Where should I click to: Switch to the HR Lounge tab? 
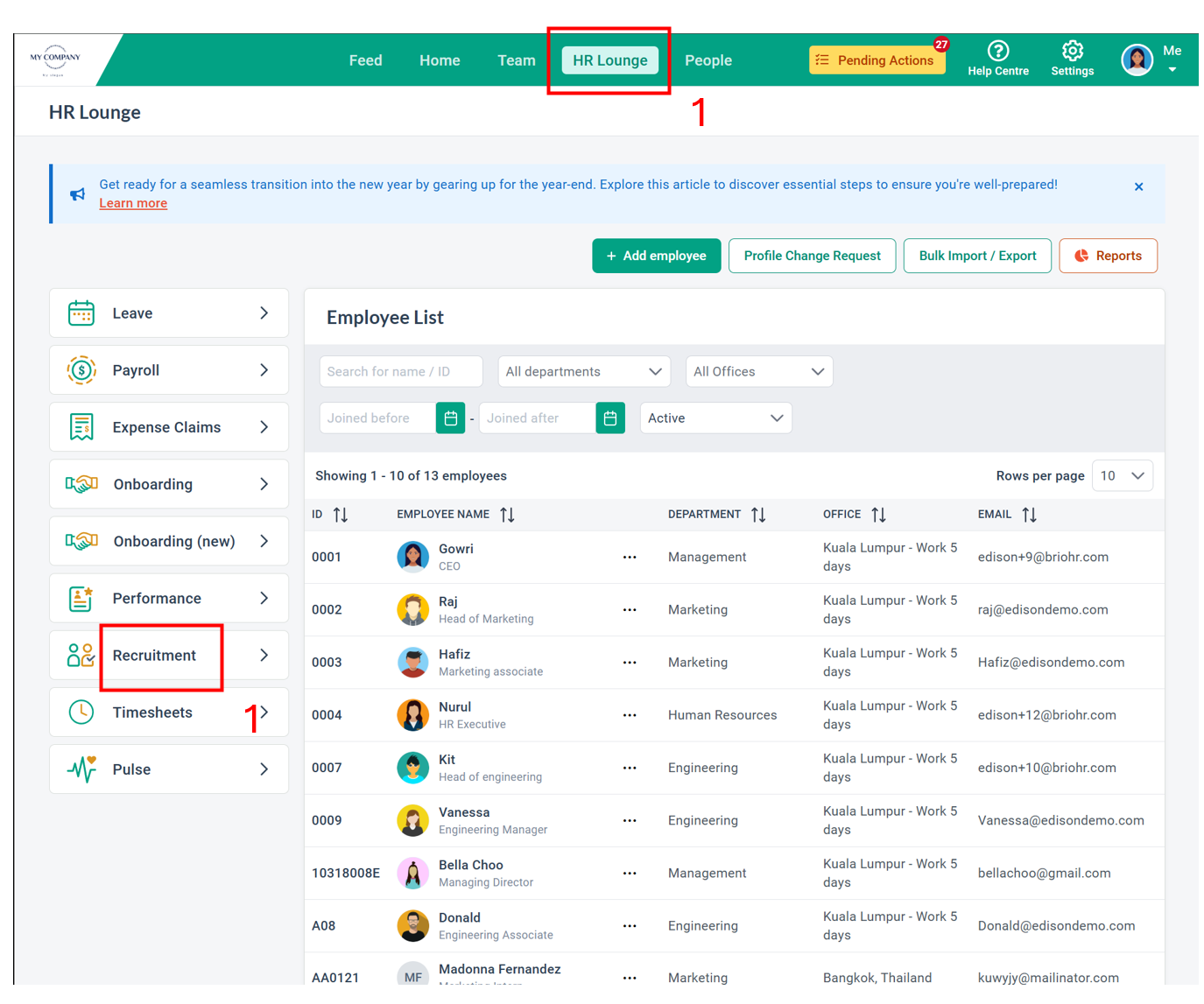(x=609, y=60)
